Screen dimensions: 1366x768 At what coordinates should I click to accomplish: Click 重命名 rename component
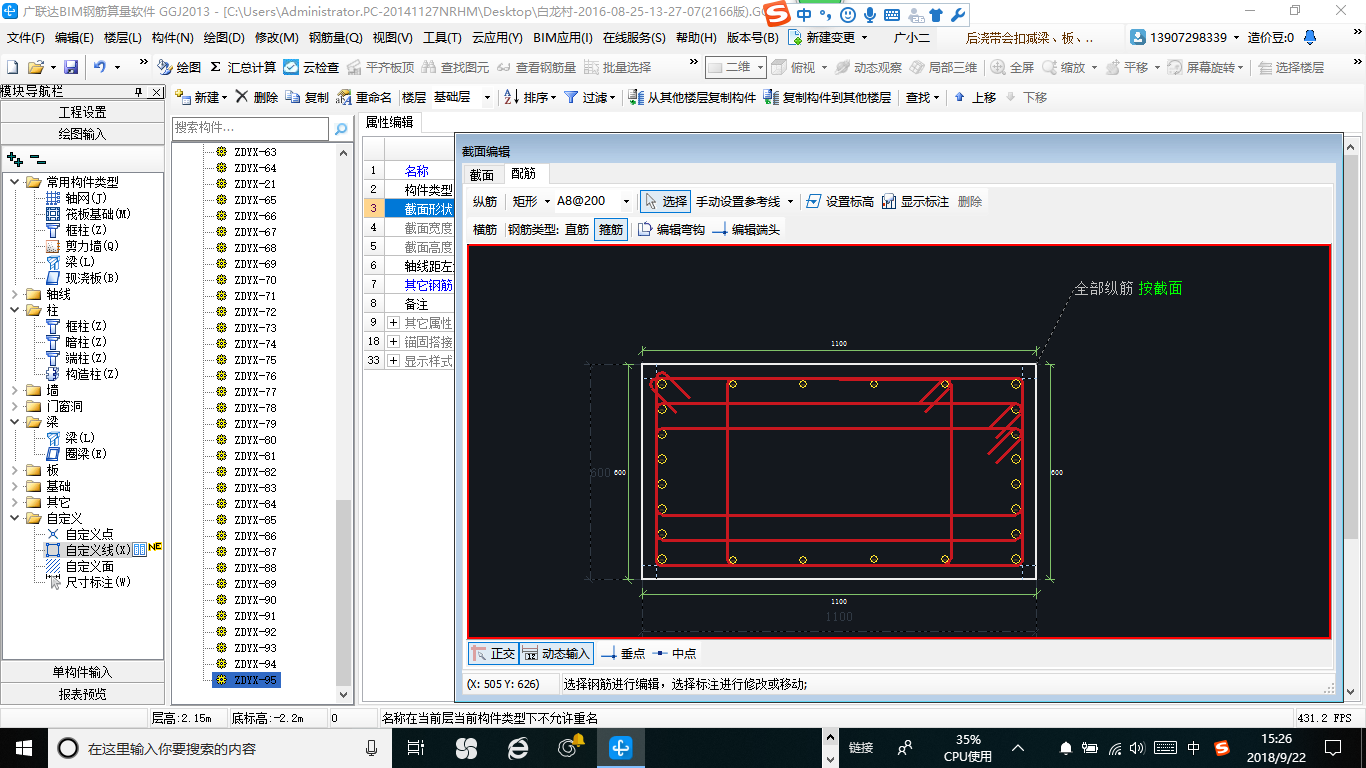(x=365, y=97)
